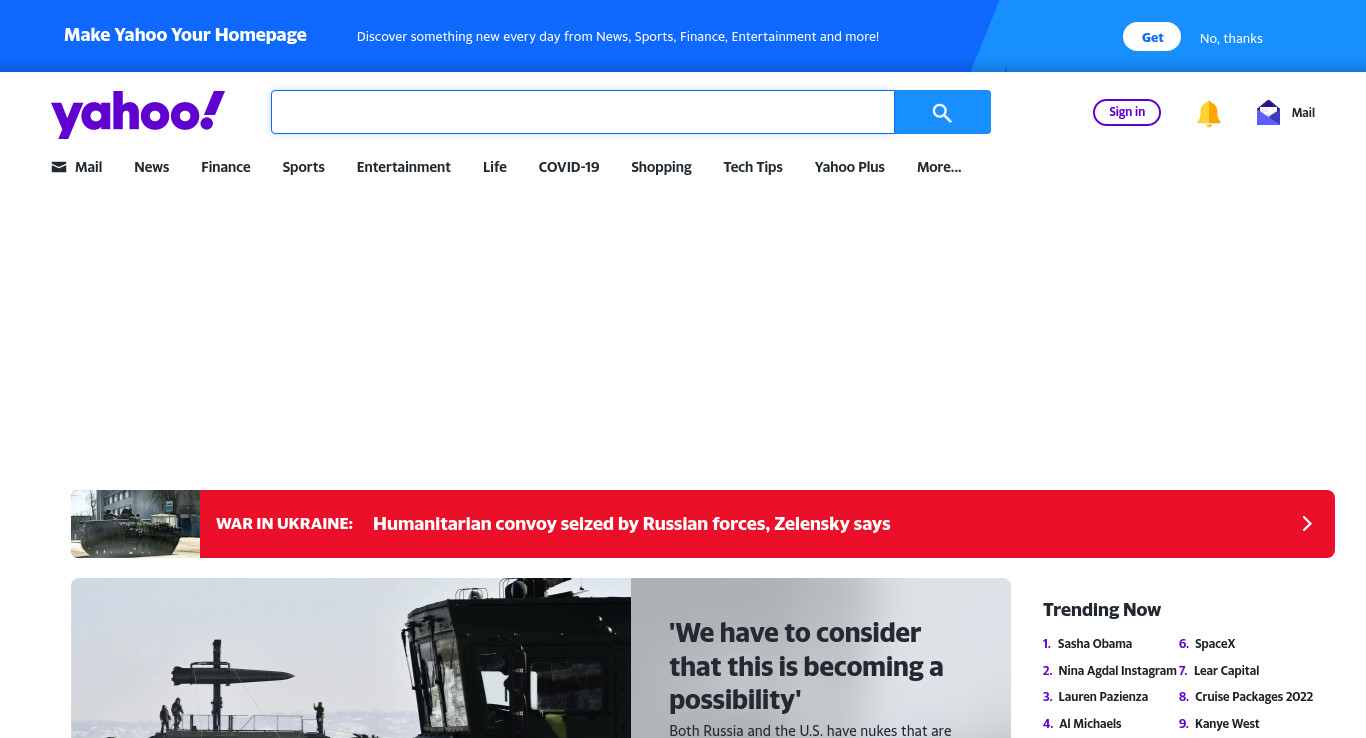Click the Make Yahoo Your Homepage heading
Image resolution: width=1366 pixels, height=738 pixels.
(185, 35)
